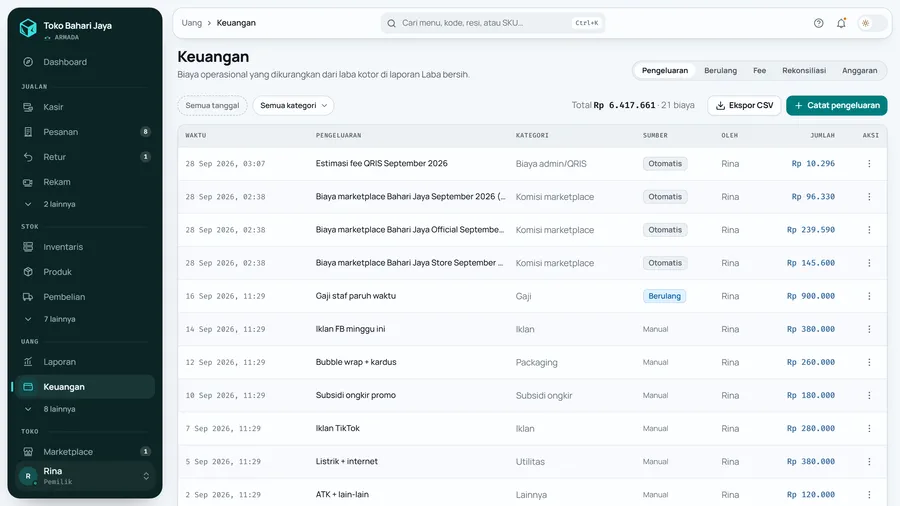Image resolution: width=900 pixels, height=506 pixels.
Task: Click the Pembelian truck icon
Action: pyautogui.click(x=28, y=297)
